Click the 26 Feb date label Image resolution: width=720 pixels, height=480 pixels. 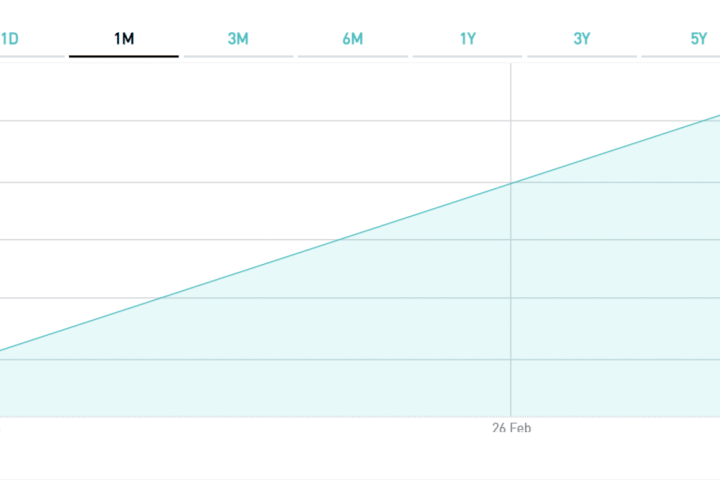511,428
